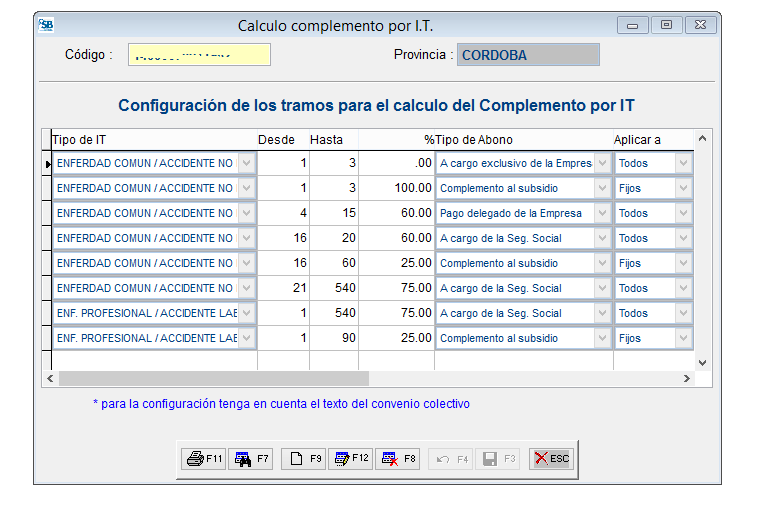Click the blank page F9 new record button
Image resolution: width=759 pixels, height=513 pixels.
pyautogui.click(x=304, y=459)
